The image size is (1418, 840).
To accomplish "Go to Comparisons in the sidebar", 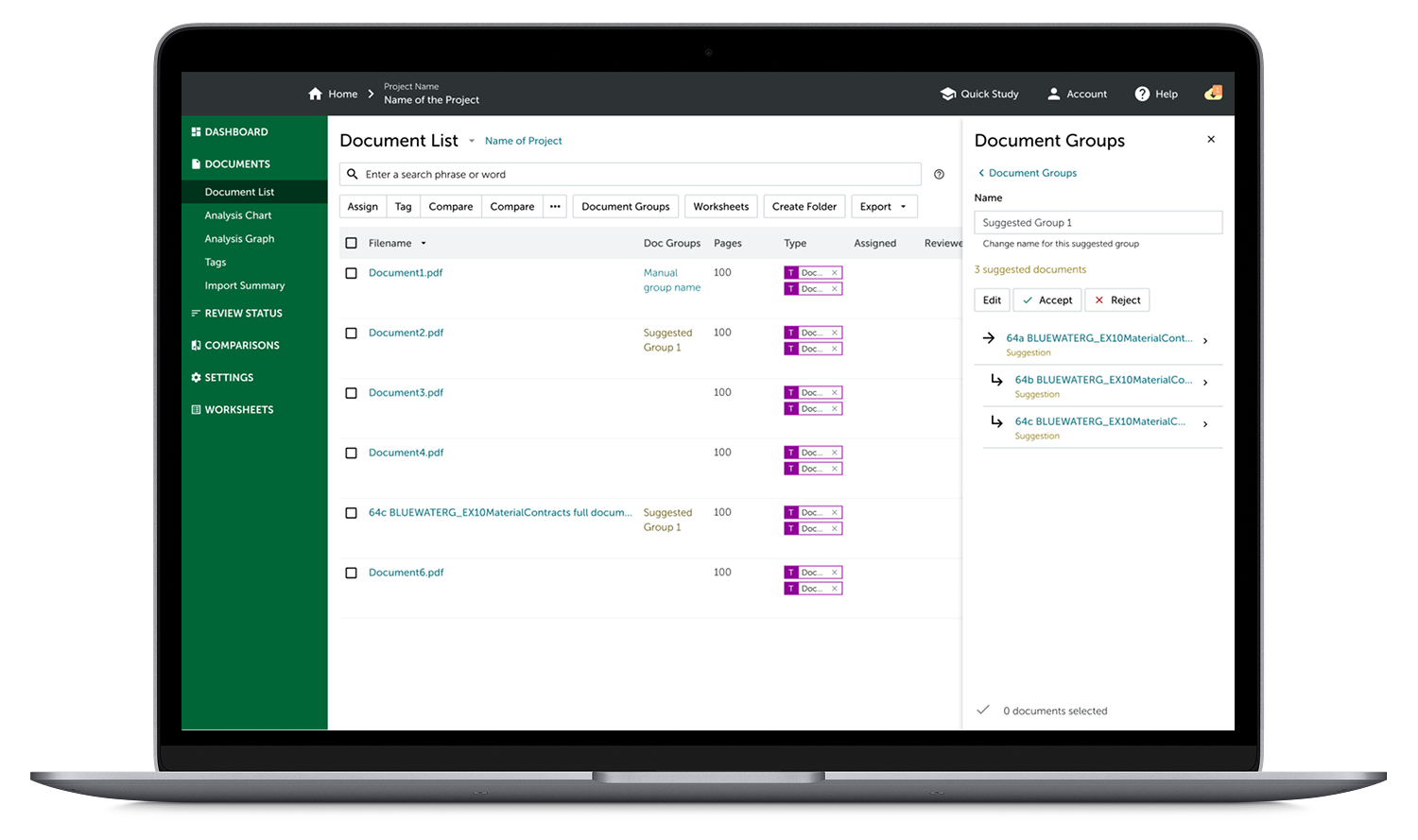I will pyautogui.click(x=241, y=346).
